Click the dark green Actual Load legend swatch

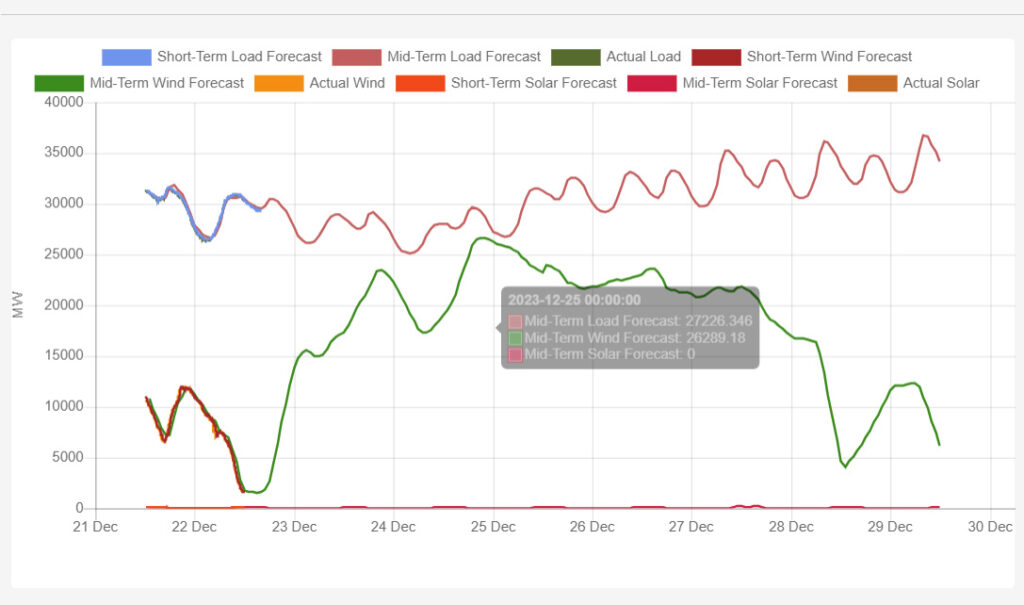pyautogui.click(x=576, y=57)
